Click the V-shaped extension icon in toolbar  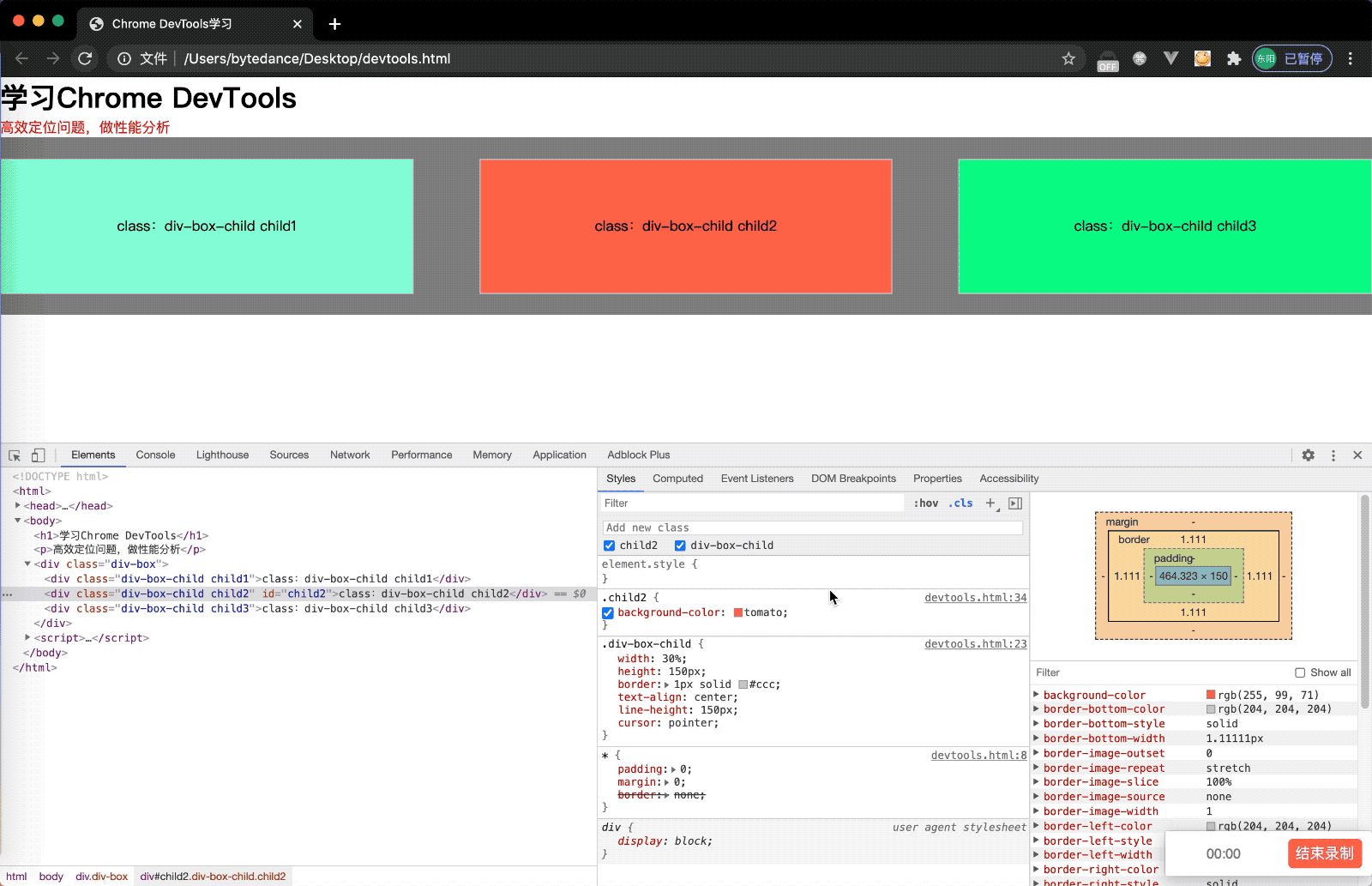coord(1170,58)
